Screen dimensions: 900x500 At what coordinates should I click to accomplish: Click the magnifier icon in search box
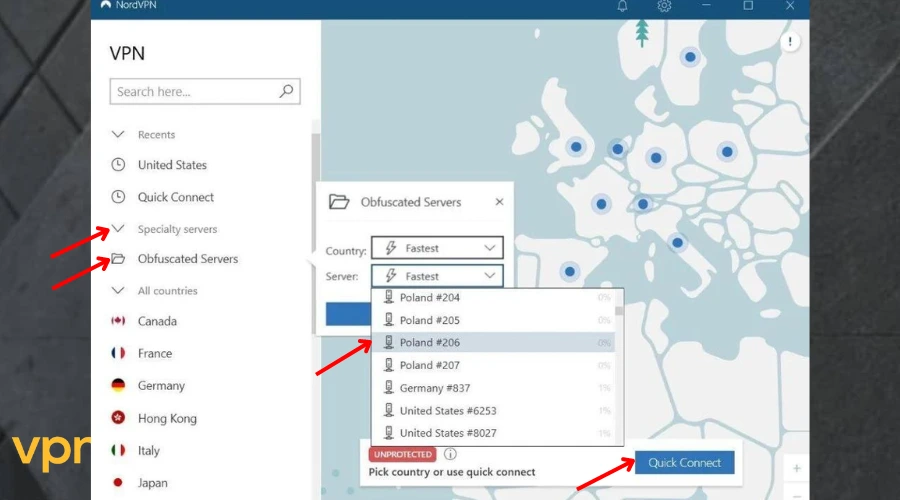[287, 91]
